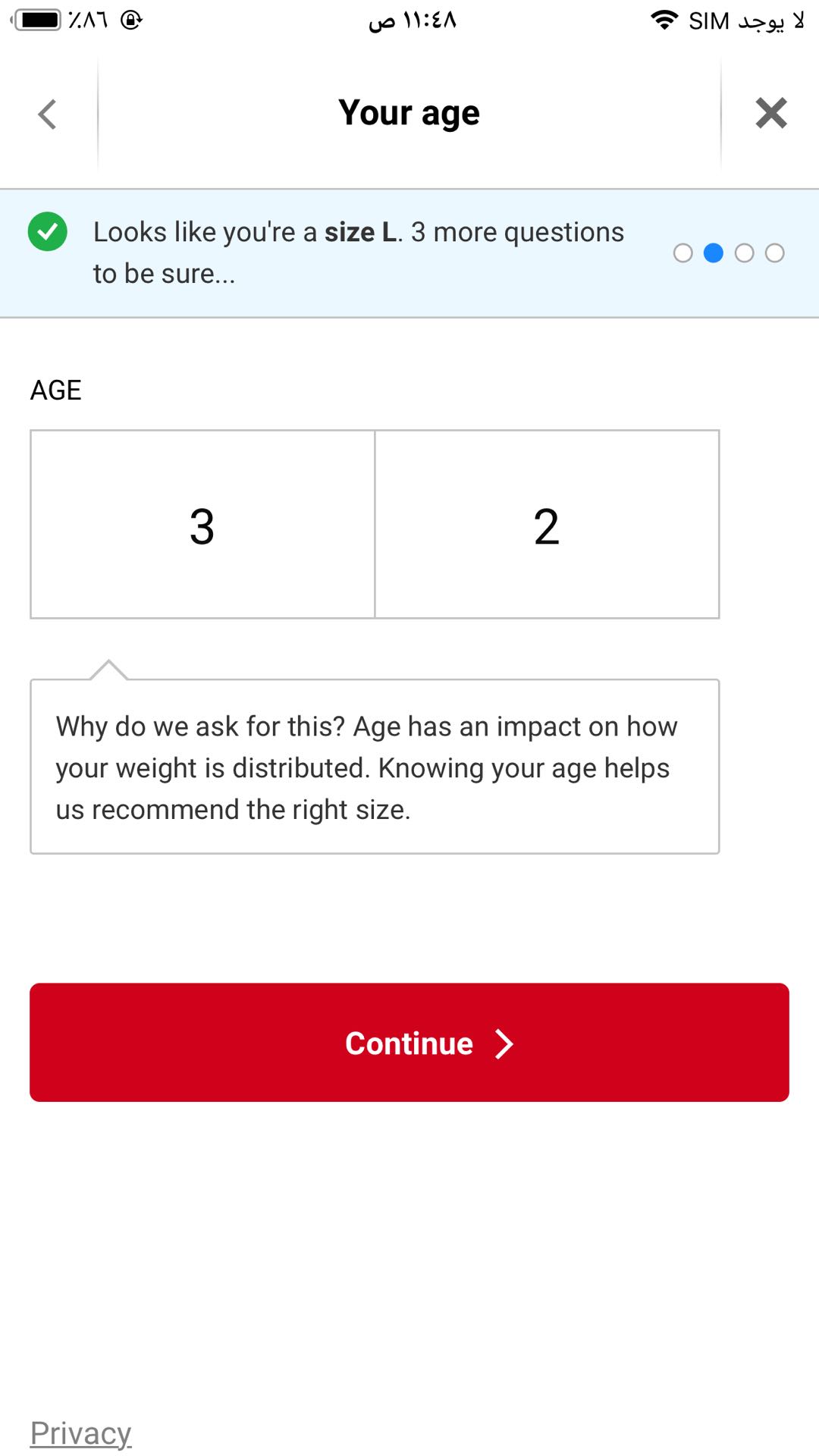
Task: Tap the battery indicator icon
Action: tap(38, 20)
